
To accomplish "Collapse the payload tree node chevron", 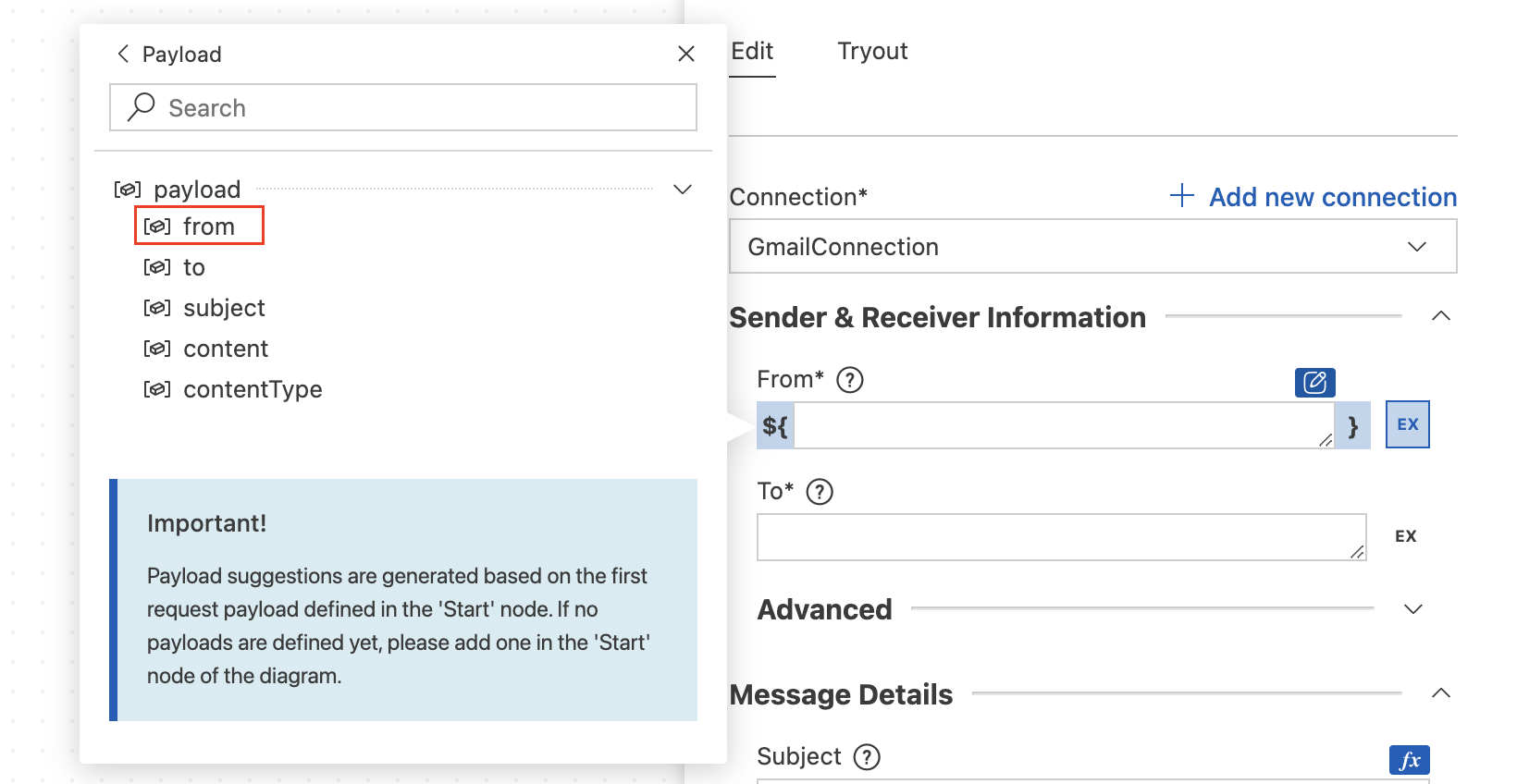I will pos(683,190).
